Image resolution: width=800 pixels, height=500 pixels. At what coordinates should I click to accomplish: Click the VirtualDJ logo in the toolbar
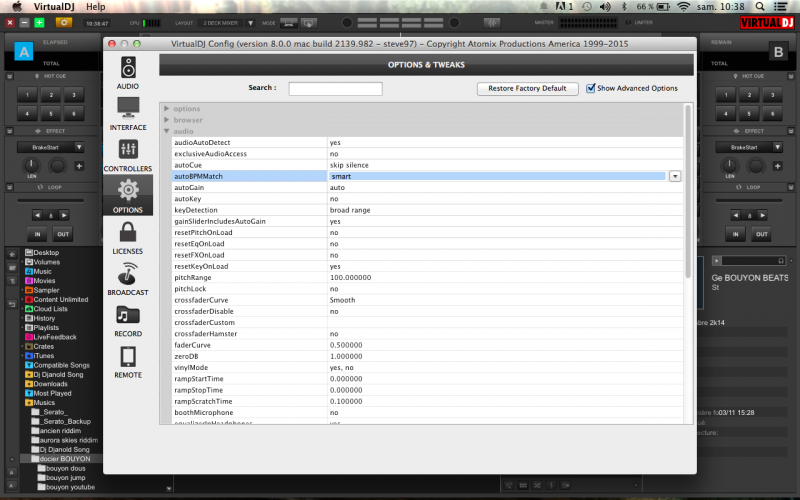[766, 22]
